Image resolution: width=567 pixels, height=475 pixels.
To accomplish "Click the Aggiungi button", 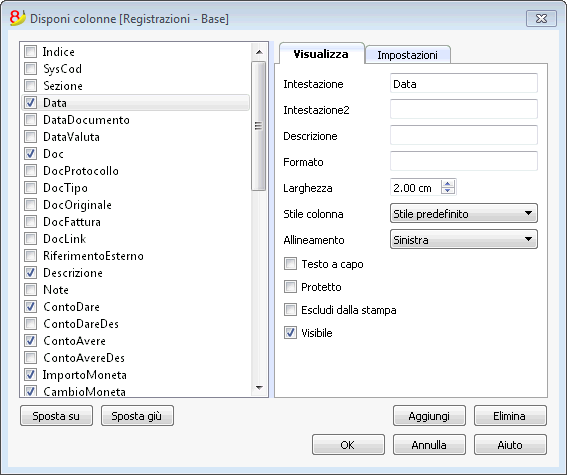I will [429, 416].
